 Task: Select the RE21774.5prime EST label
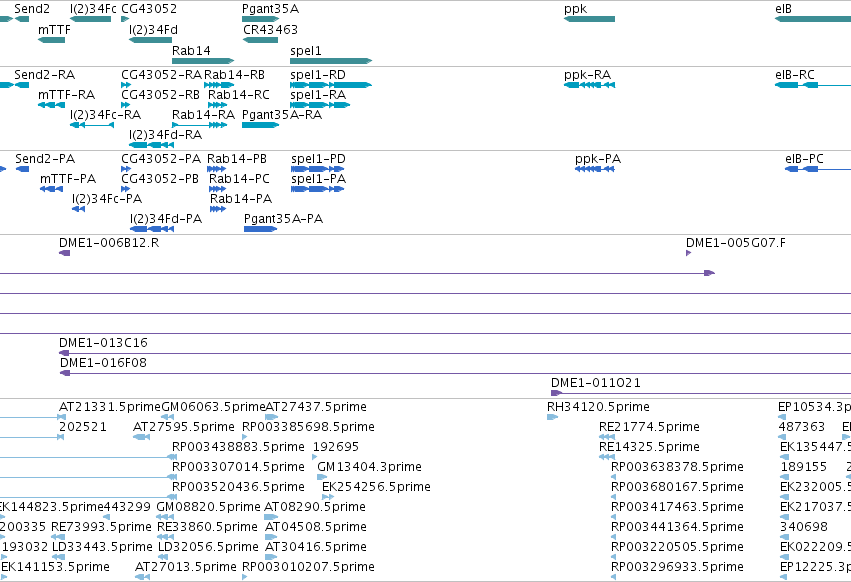coord(649,427)
